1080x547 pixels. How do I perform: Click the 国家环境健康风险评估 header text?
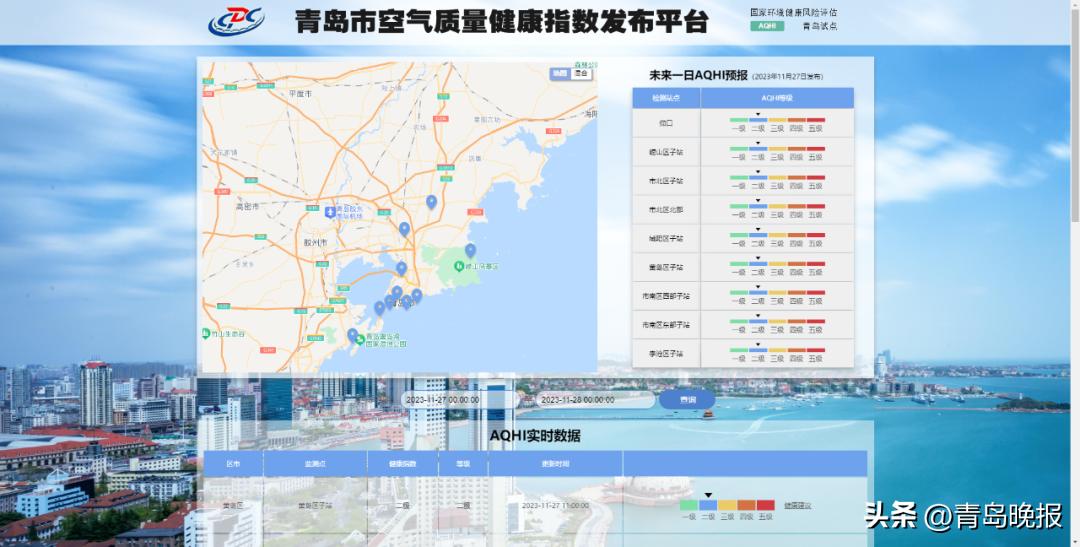tap(793, 12)
